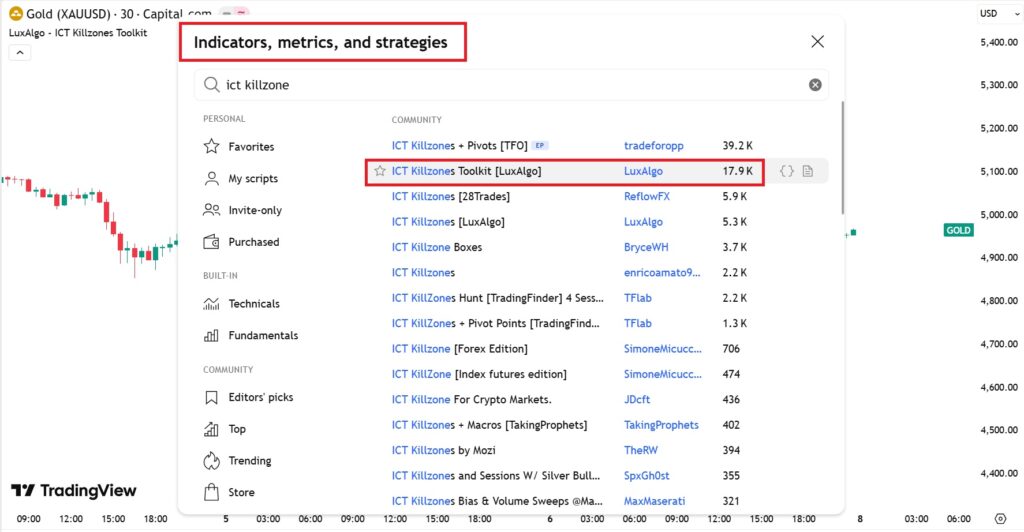Open Trending community scripts
The height and width of the screenshot is (532, 1024).
point(249,461)
